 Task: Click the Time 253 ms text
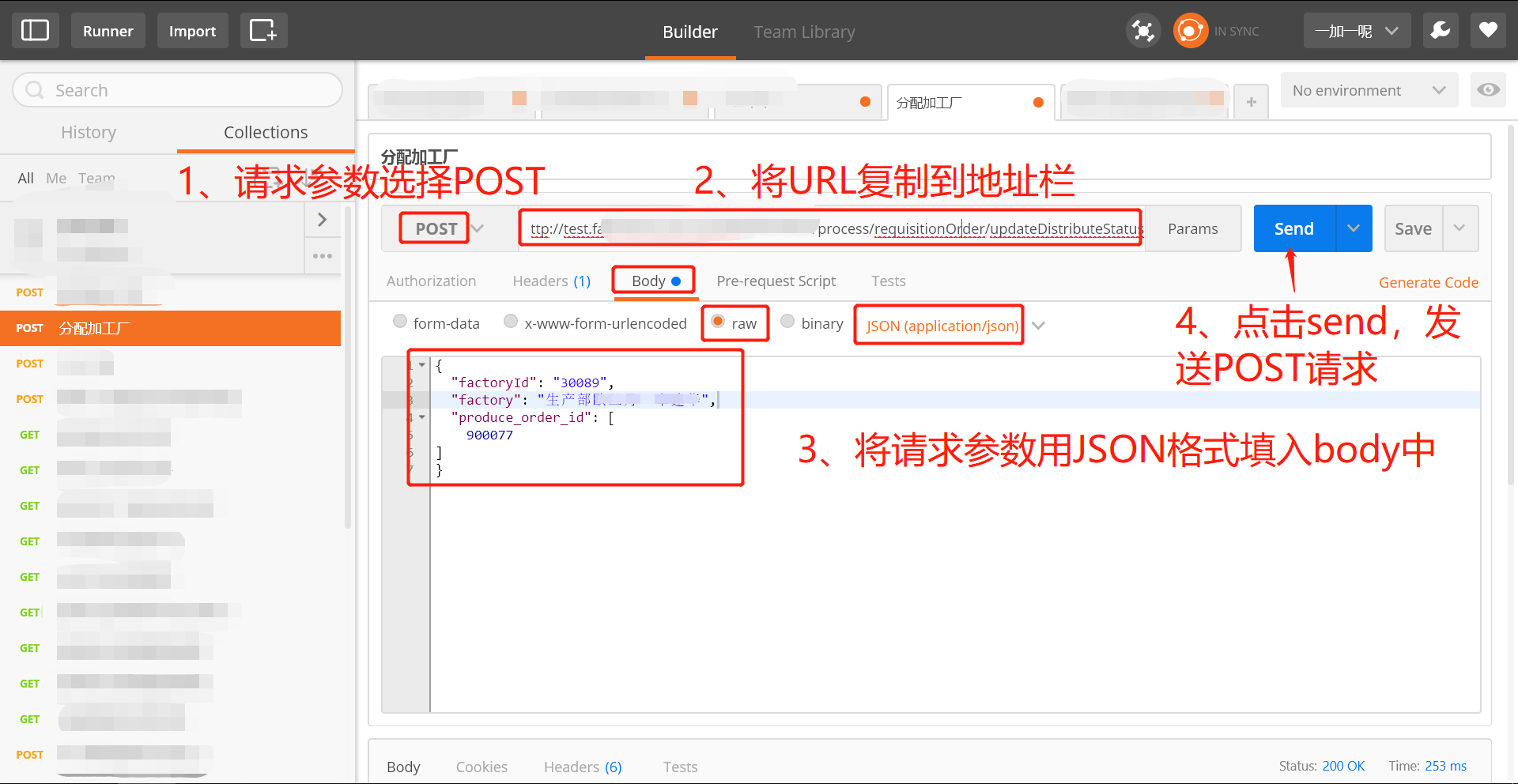[1427, 766]
